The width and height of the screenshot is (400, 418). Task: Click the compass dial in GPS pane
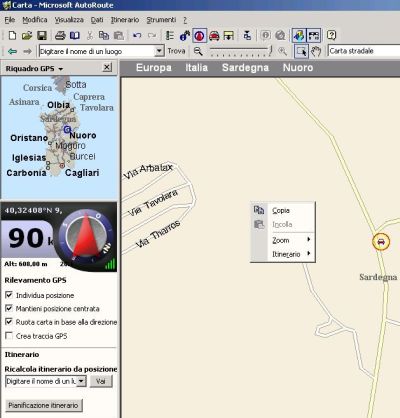click(x=87, y=237)
